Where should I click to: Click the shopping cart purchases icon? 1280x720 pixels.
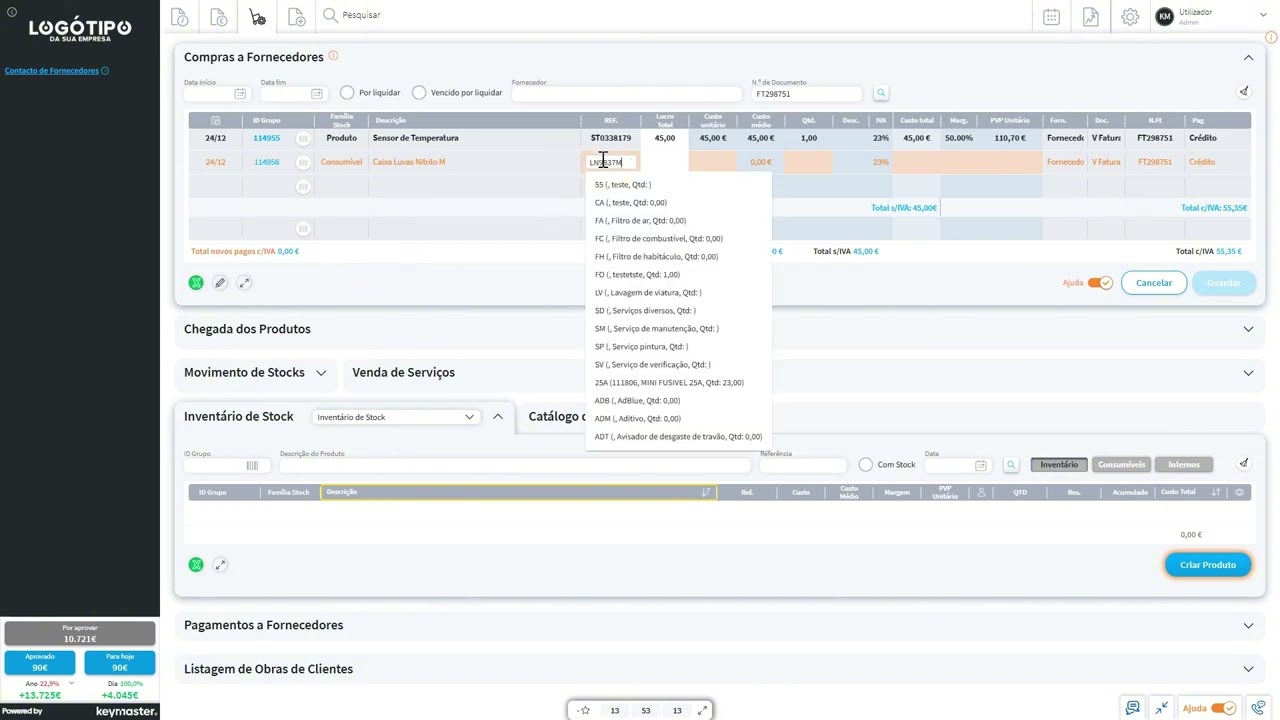(x=258, y=17)
